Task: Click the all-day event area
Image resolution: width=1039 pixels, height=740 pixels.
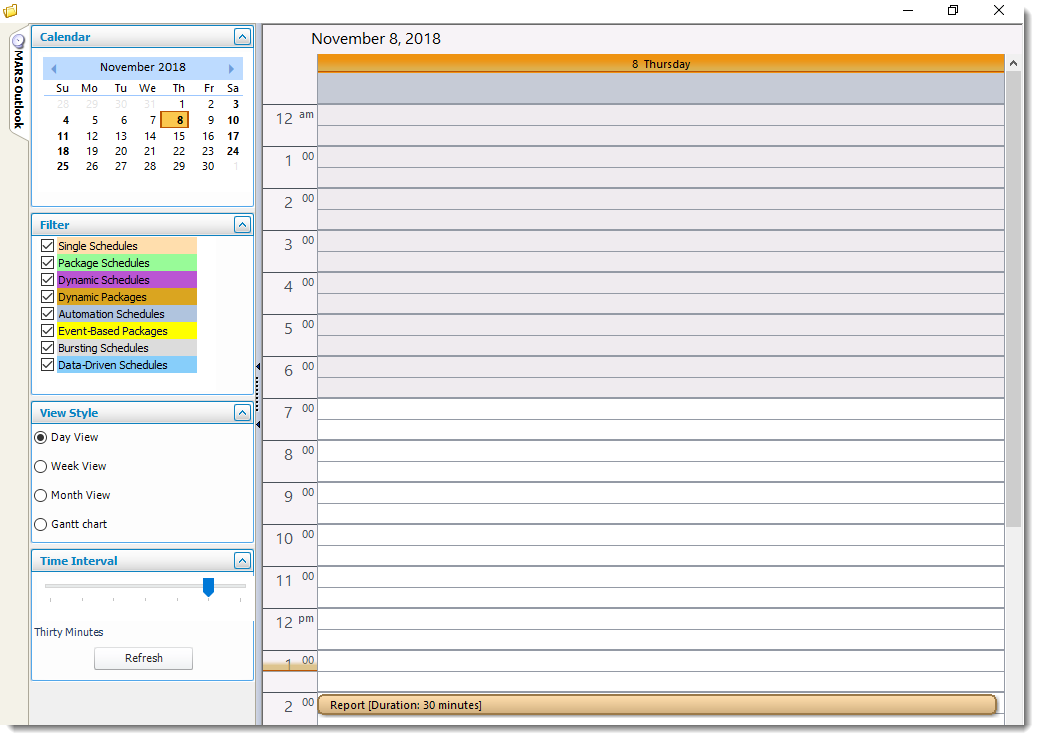Action: (x=661, y=88)
